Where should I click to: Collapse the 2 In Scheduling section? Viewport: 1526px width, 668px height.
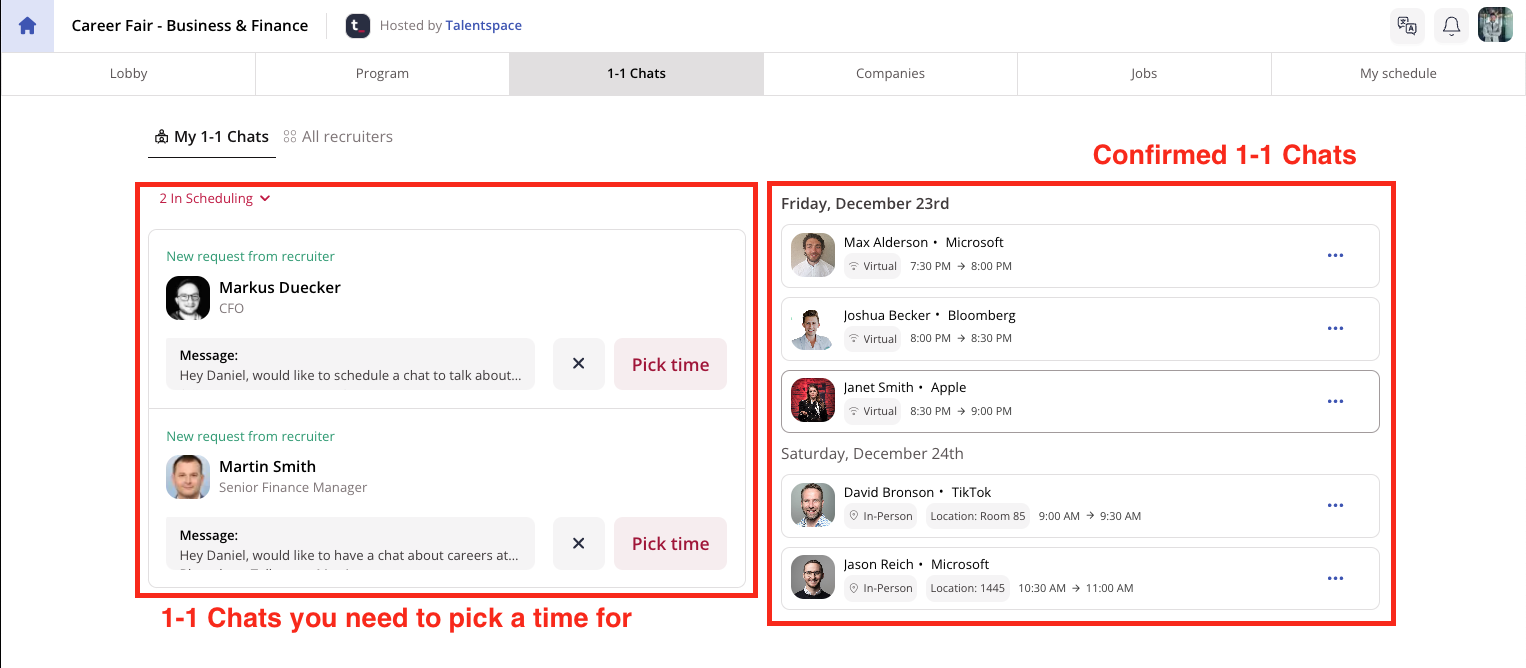tap(215, 198)
